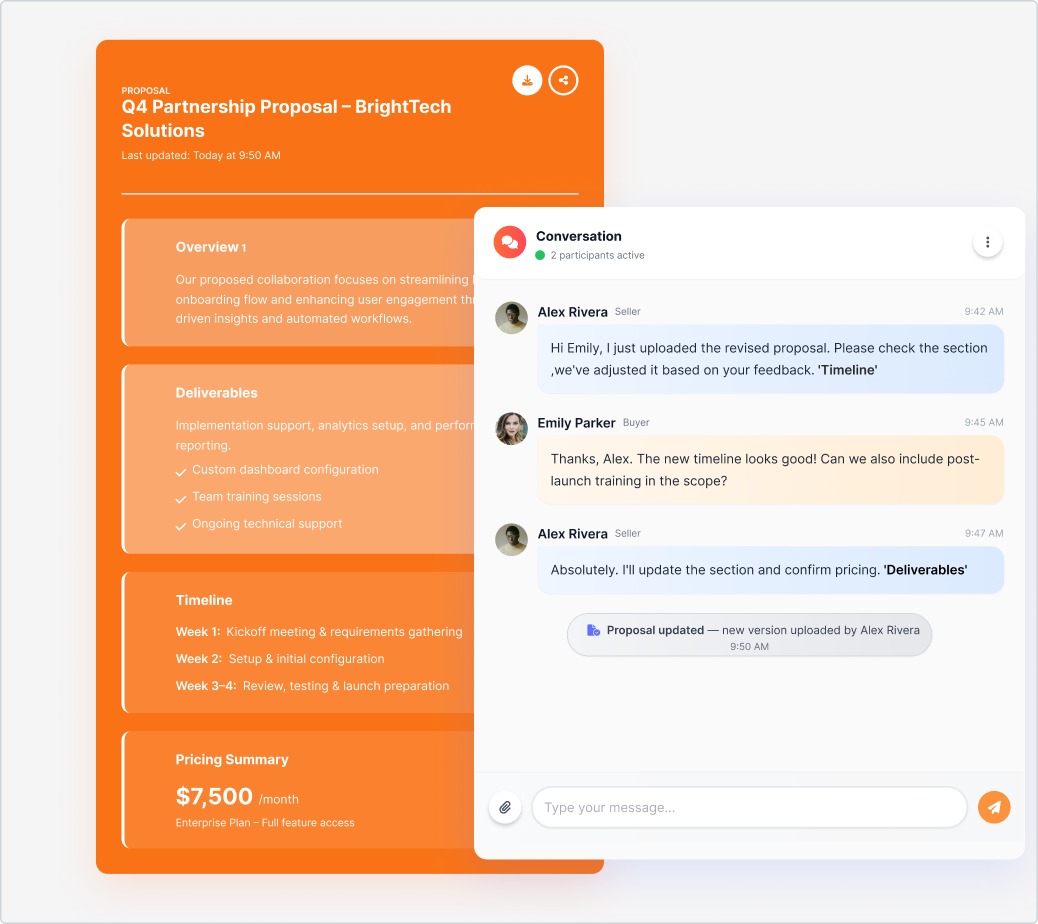Click the $7,500 price amount
This screenshot has height=924, width=1038.
[214, 796]
